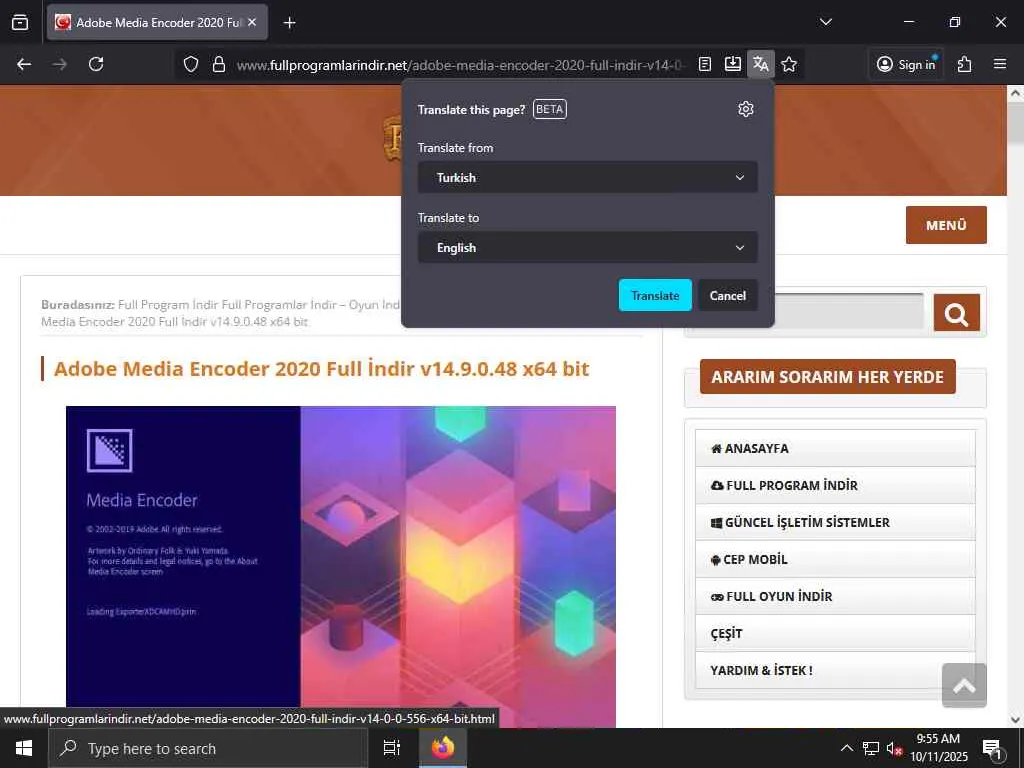Click ARARIM SORARIM HER YERDE banner
Viewport: 1024px width, 768px height.
827,377
